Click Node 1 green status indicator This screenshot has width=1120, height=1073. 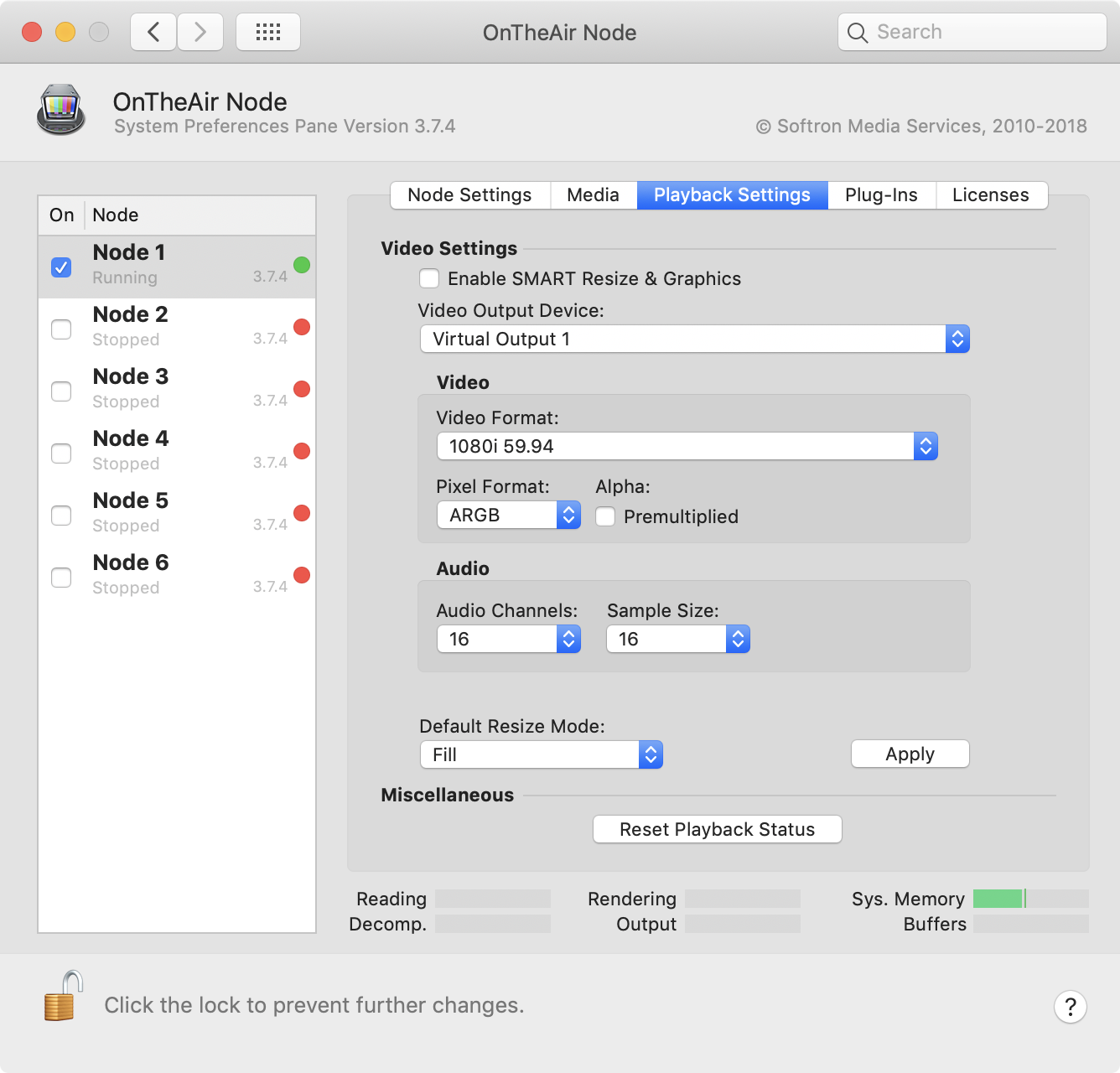click(302, 265)
